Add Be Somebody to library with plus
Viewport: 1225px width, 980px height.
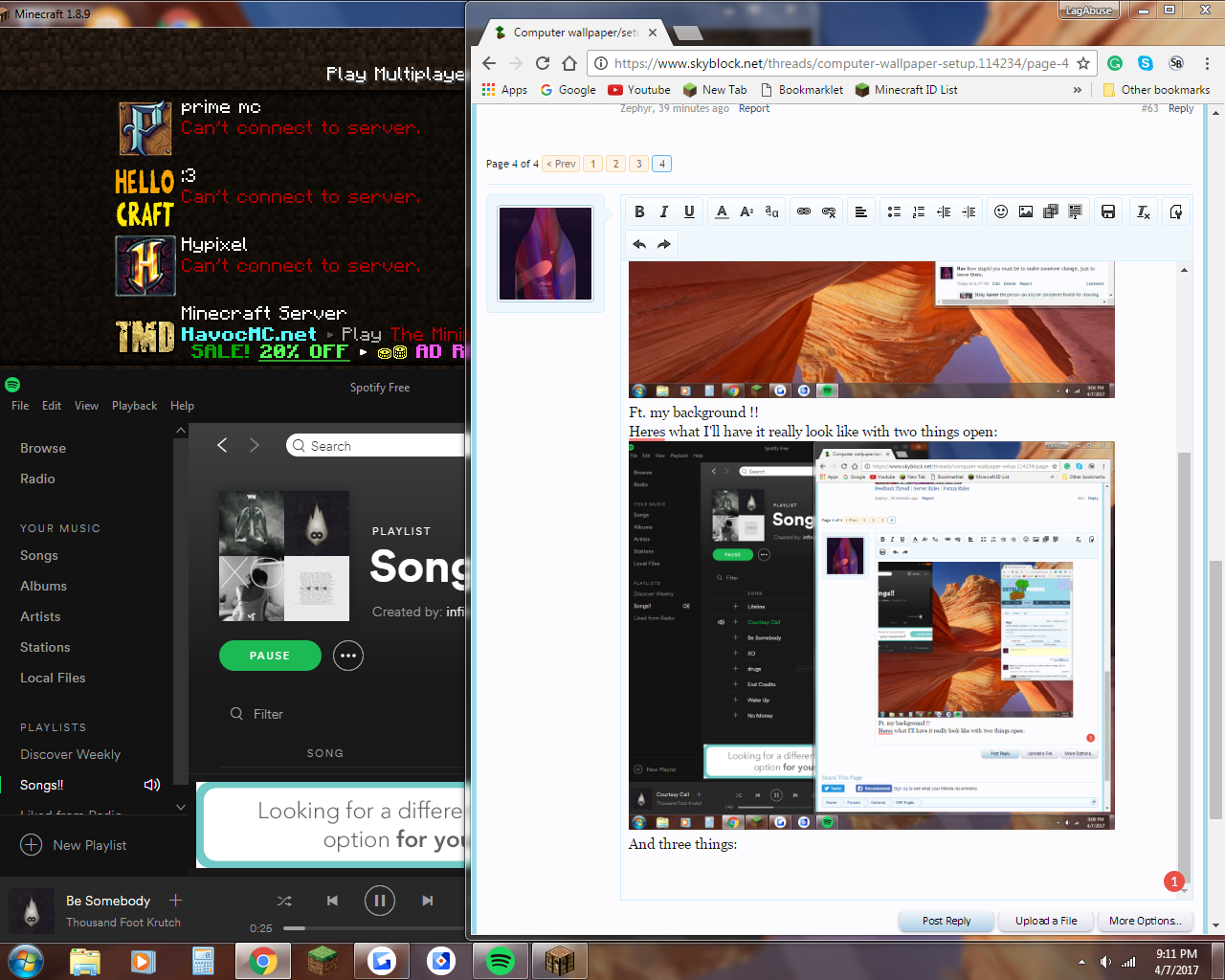tap(175, 900)
